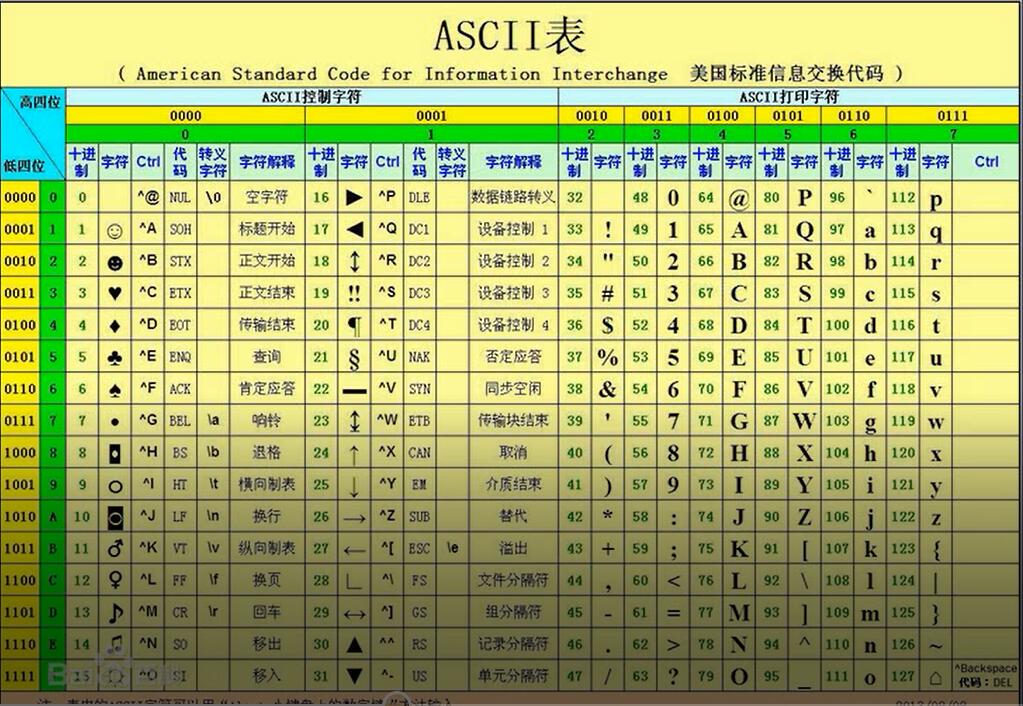Click the "文件分隔符" description cell
The width and height of the screenshot is (1023, 706).
click(x=513, y=580)
